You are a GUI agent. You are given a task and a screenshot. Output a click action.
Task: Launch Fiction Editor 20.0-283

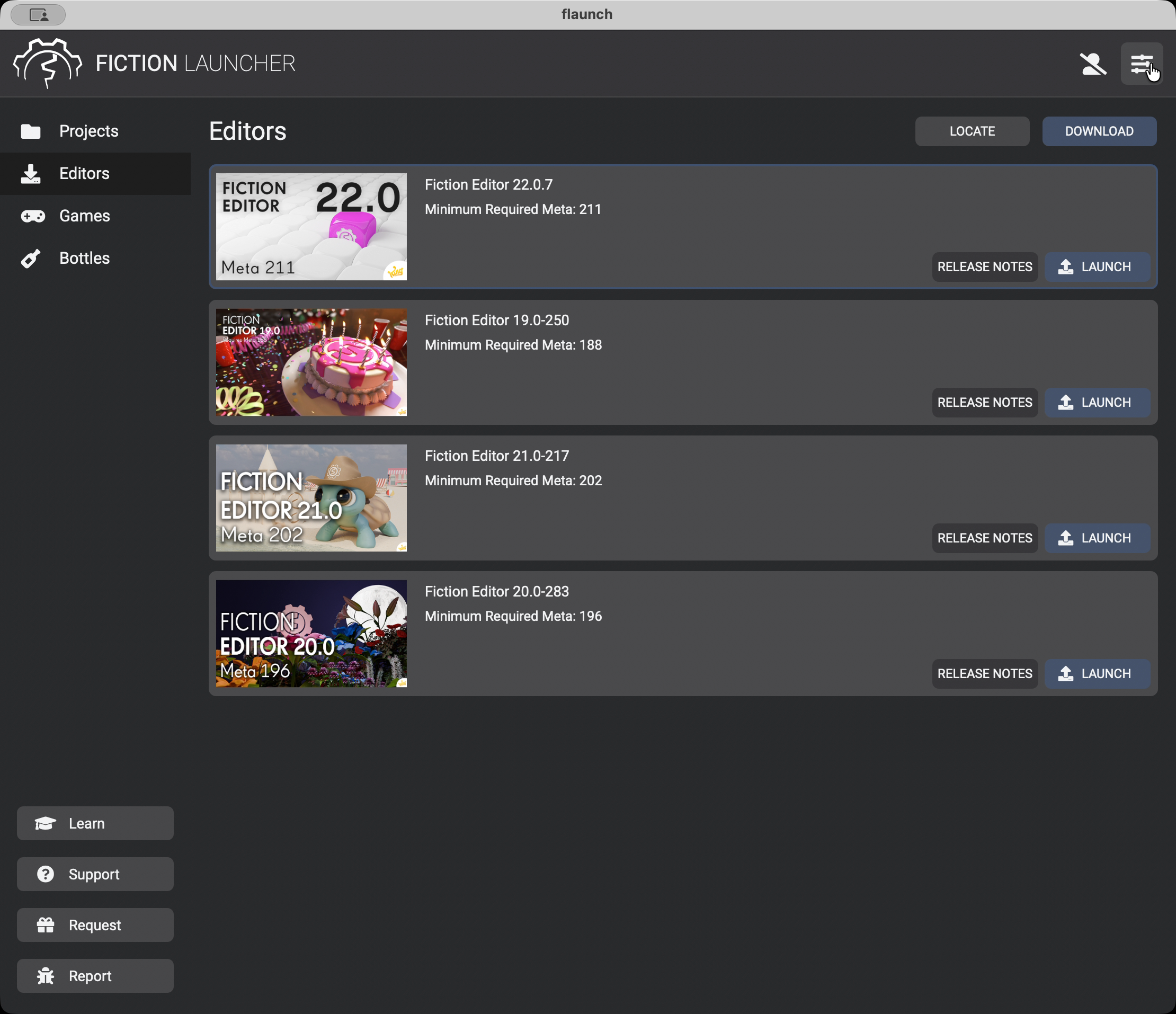[x=1098, y=674]
